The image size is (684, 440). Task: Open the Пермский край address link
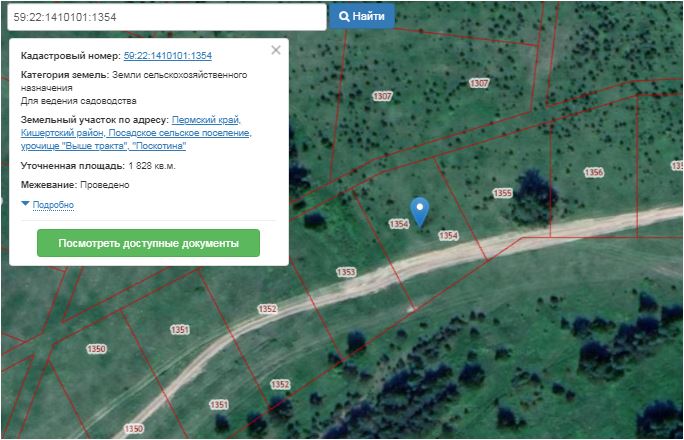click(x=206, y=119)
